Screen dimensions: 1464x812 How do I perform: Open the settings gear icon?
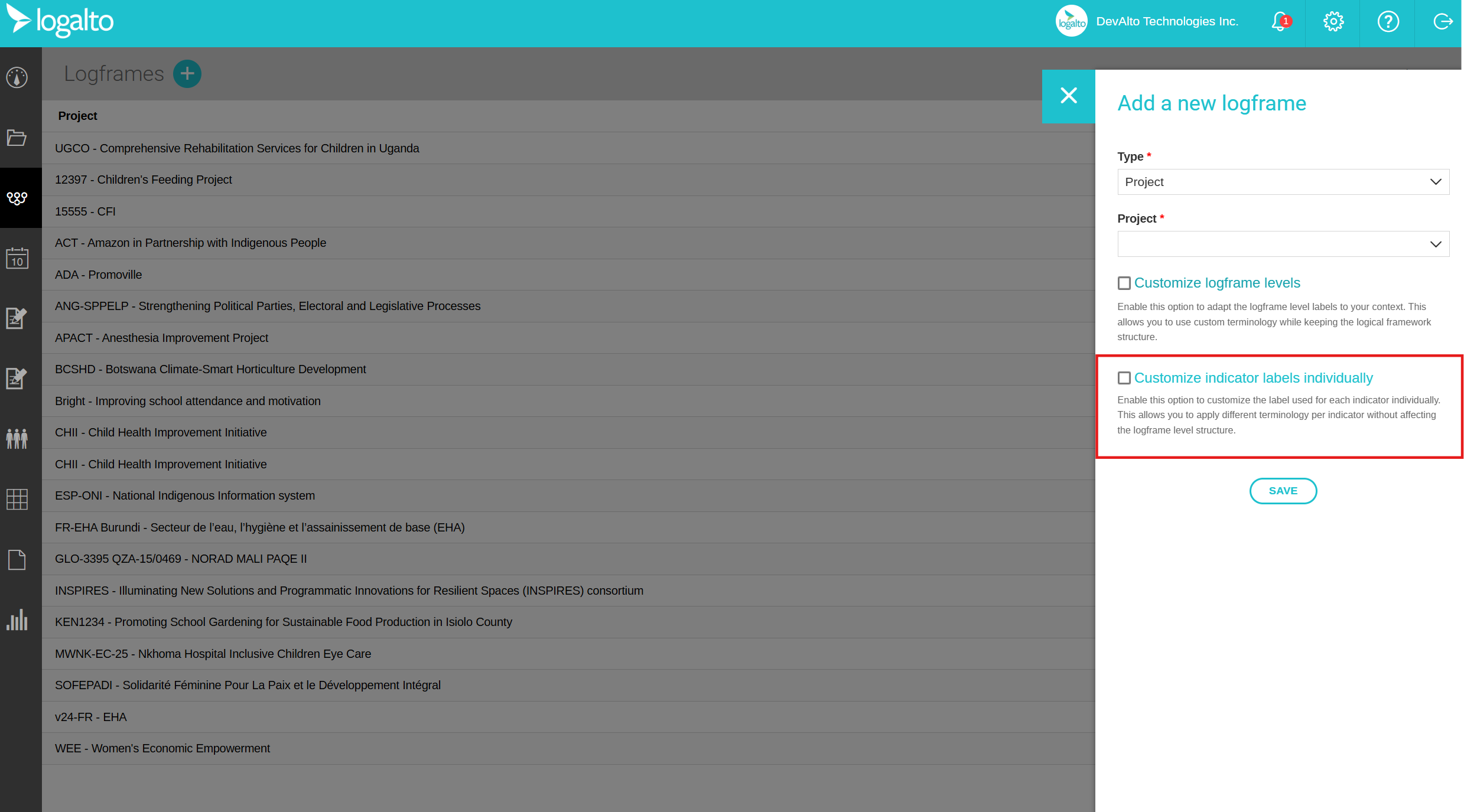[1333, 22]
